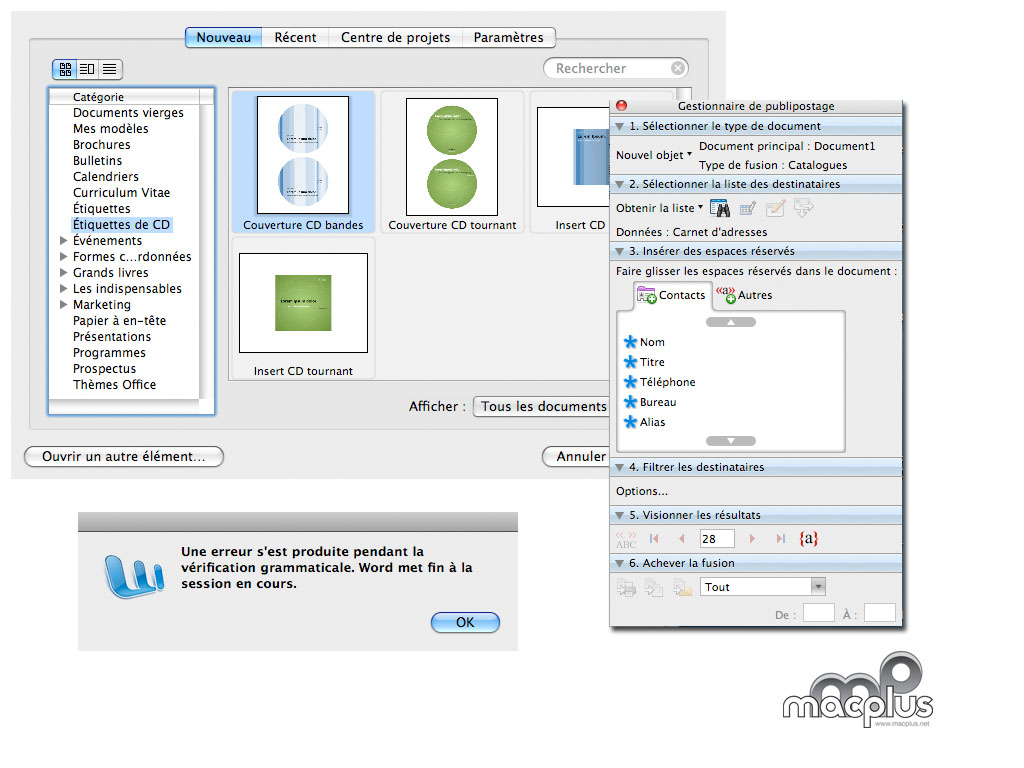Screen dimensions: 1024x768
Task: Expand the Événements category
Action: coord(64,241)
